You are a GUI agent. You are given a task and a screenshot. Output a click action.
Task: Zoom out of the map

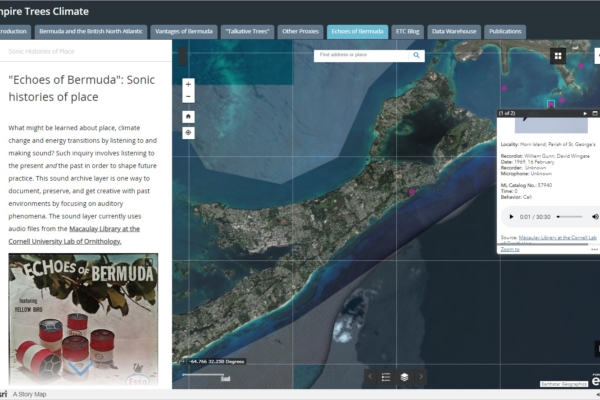(x=188, y=98)
